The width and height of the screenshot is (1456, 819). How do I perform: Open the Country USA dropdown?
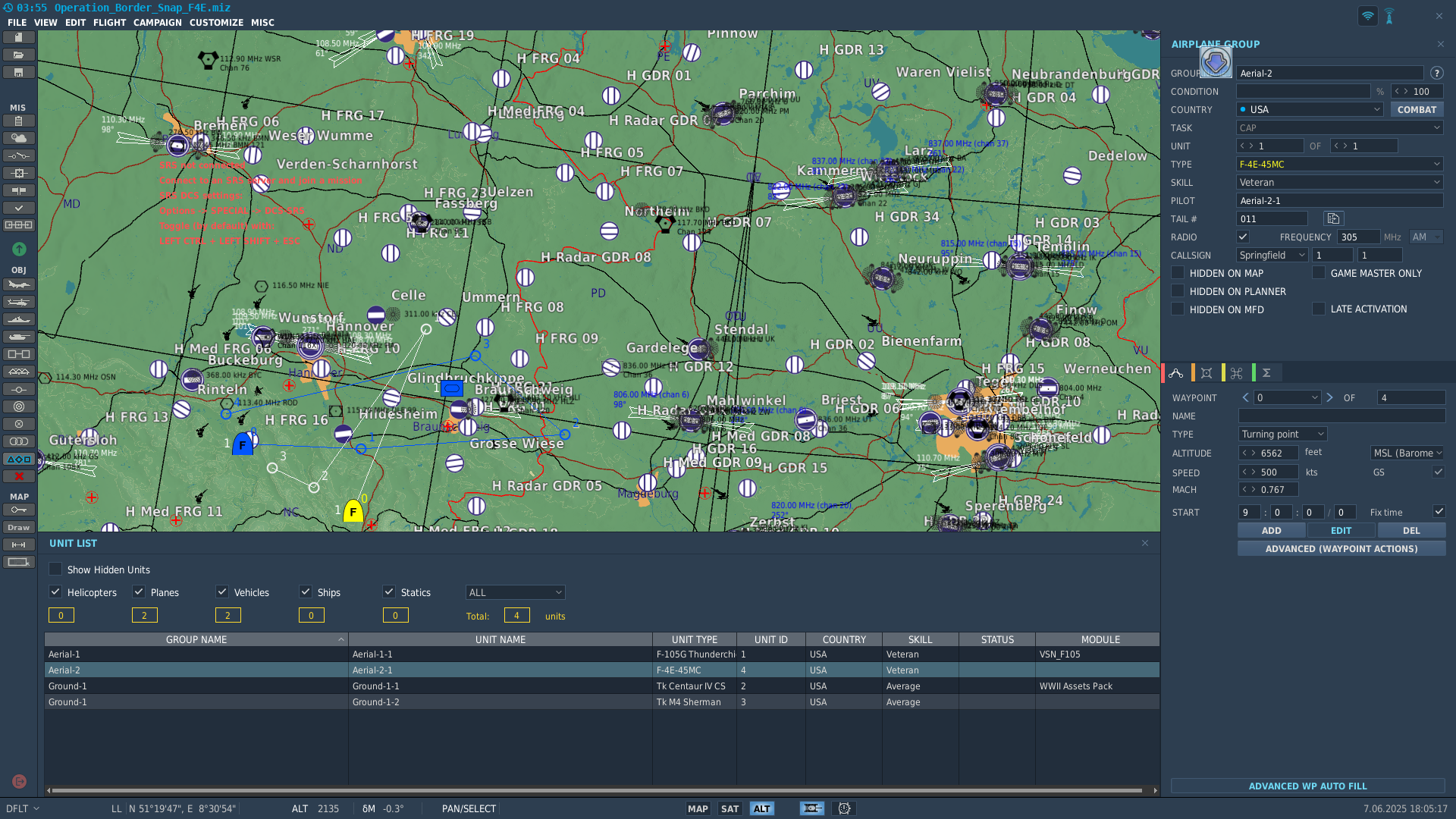click(1310, 109)
